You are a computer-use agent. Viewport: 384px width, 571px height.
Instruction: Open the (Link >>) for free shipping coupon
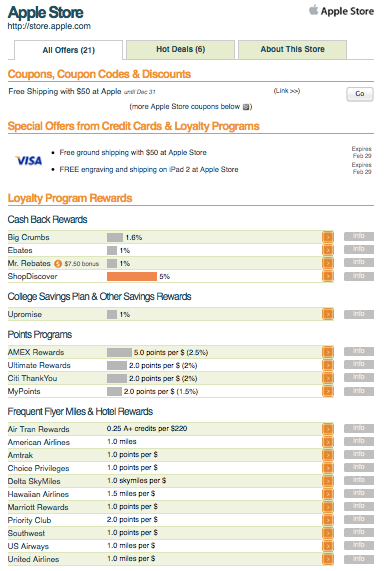point(287,91)
